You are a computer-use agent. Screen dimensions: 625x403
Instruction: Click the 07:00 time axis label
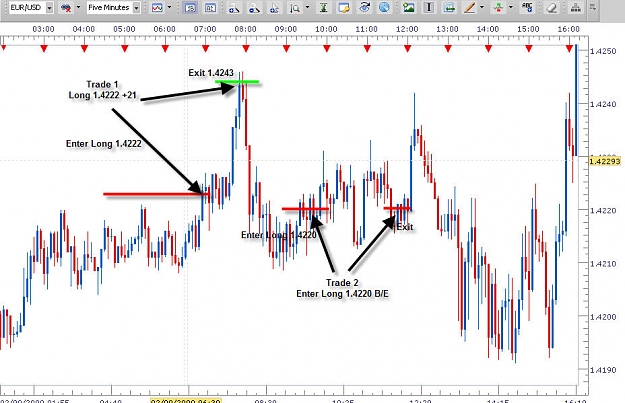[x=205, y=29]
